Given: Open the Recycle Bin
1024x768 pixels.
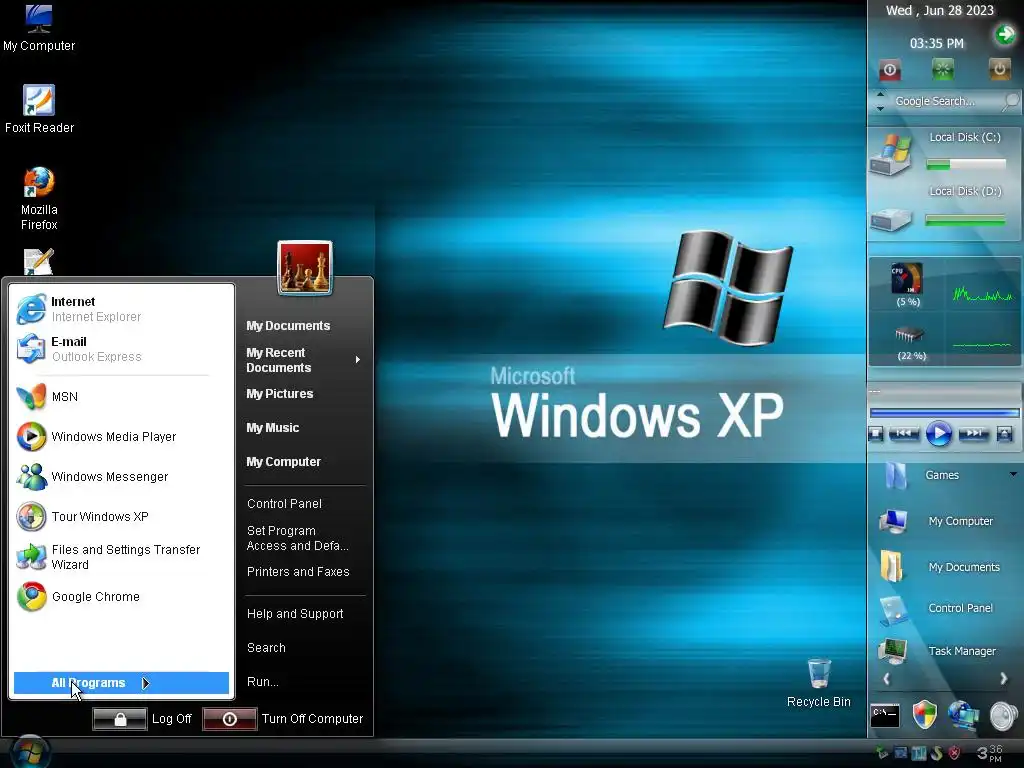Looking at the screenshot, I should point(818,683).
